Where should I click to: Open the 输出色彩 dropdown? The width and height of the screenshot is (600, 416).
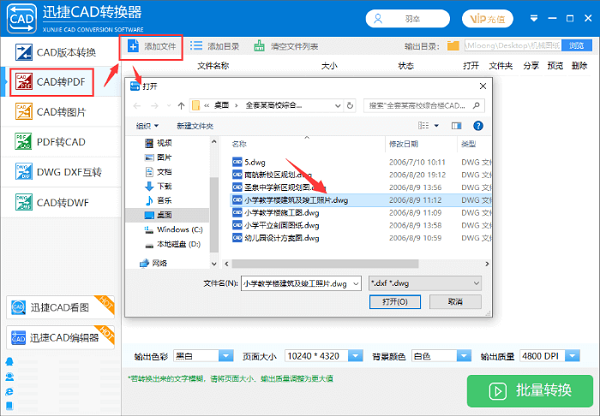tap(226, 356)
